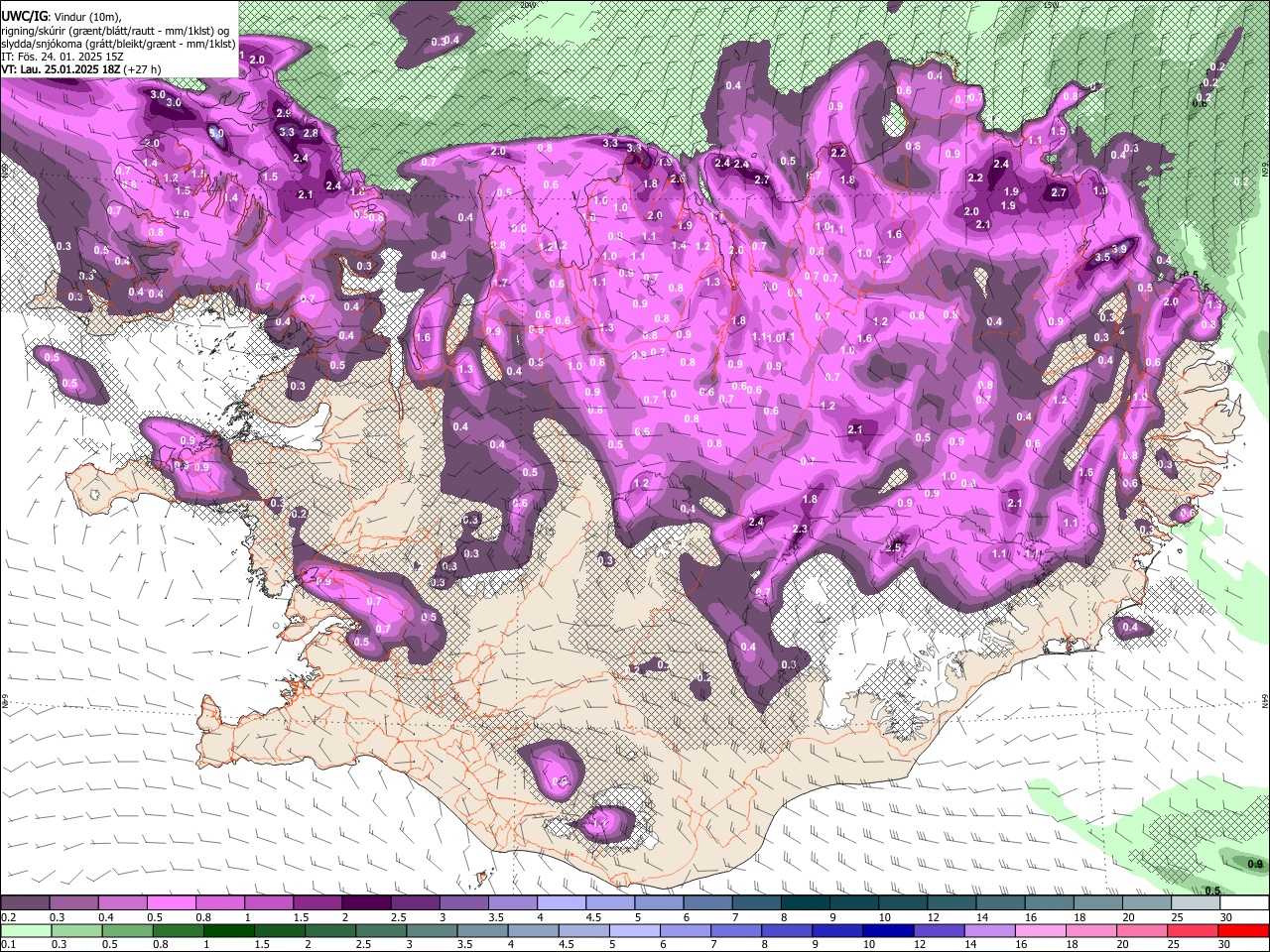
Task: Click the "(+27 h)" forecast offset text
Action: coord(142,69)
